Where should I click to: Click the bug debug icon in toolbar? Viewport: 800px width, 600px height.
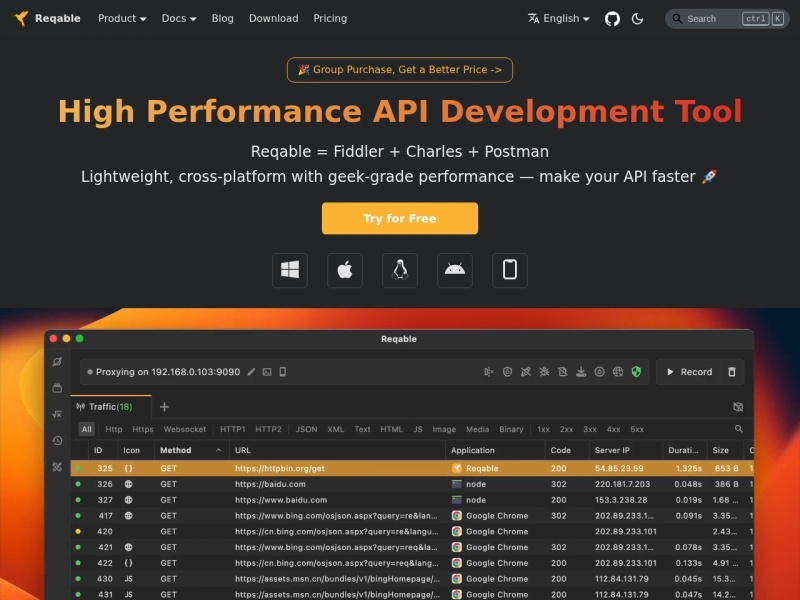coord(544,372)
